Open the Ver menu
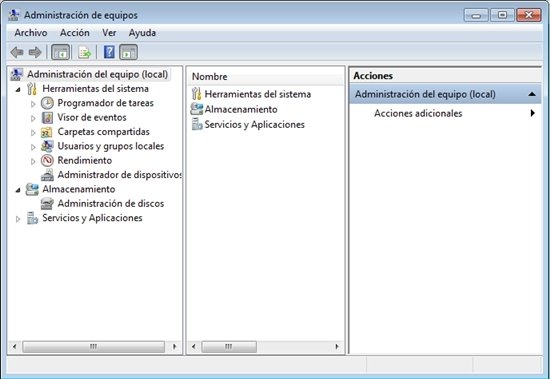550x379 pixels. [109, 33]
